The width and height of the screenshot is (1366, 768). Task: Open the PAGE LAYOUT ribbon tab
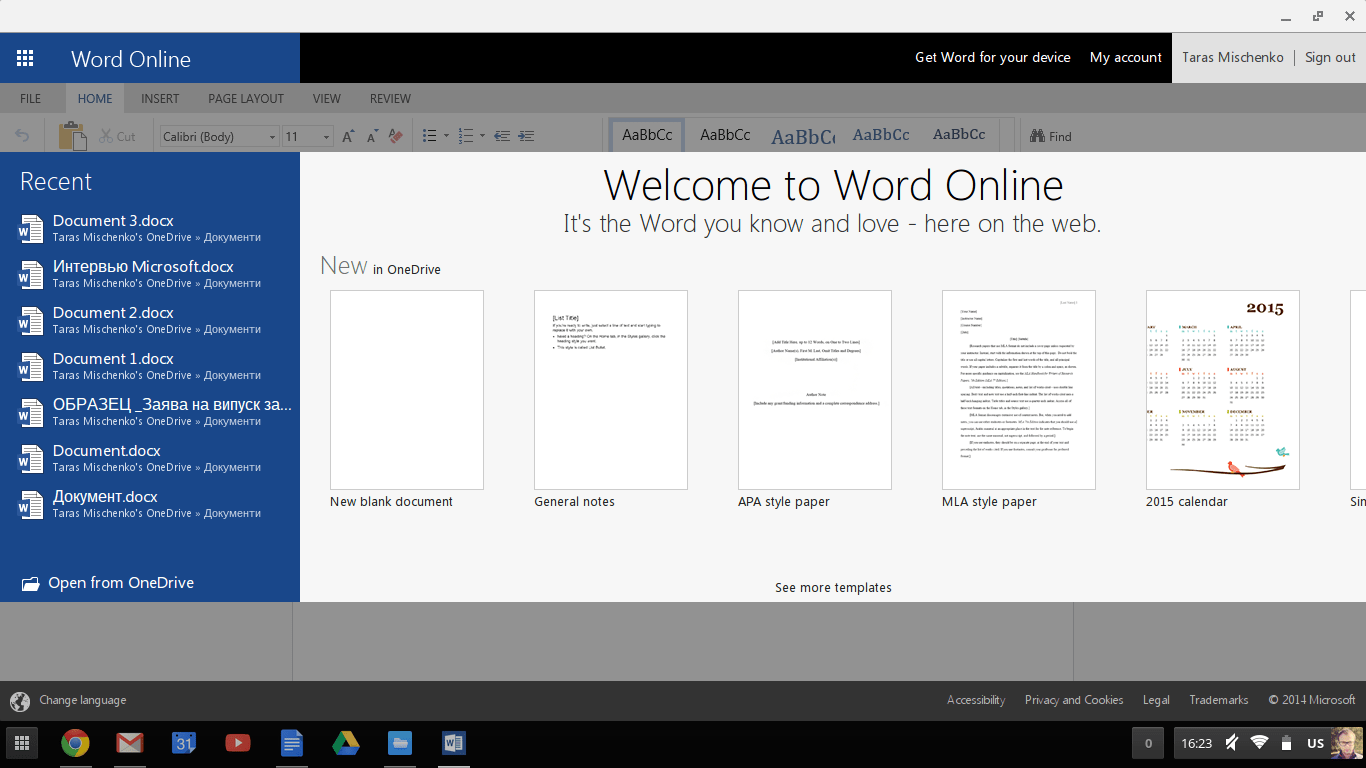246,99
